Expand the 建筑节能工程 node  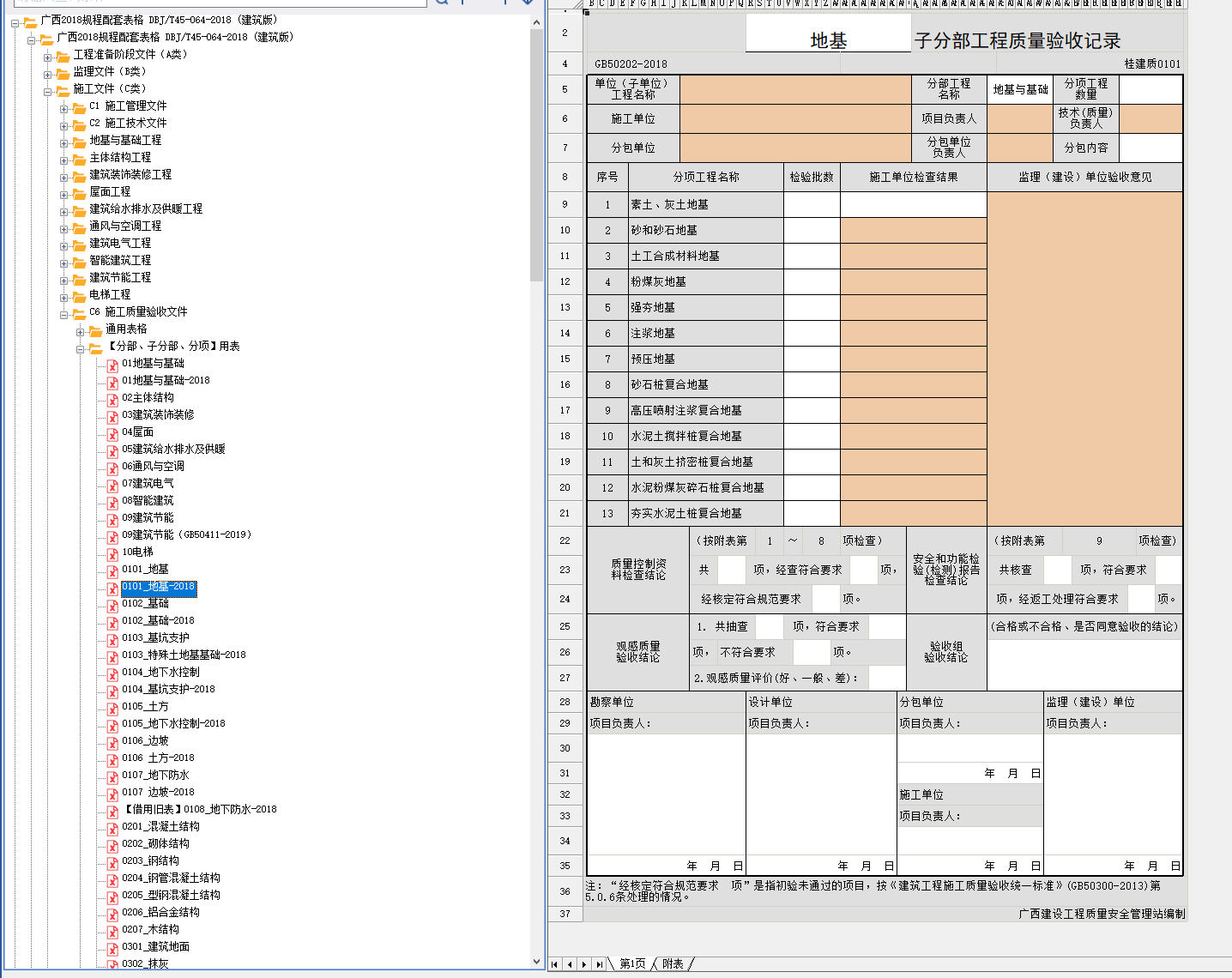click(64, 280)
